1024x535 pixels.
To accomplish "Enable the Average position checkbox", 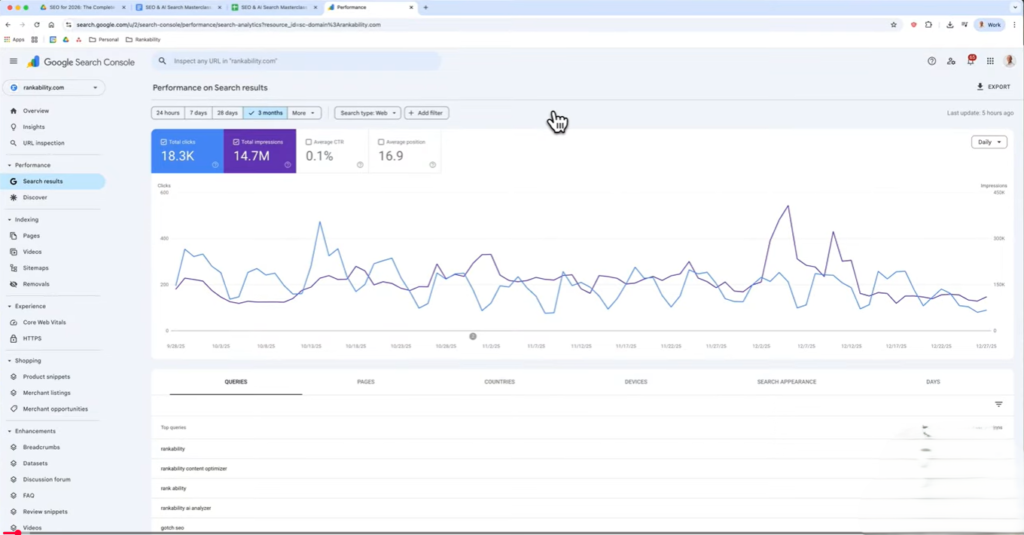I will [382, 142].
